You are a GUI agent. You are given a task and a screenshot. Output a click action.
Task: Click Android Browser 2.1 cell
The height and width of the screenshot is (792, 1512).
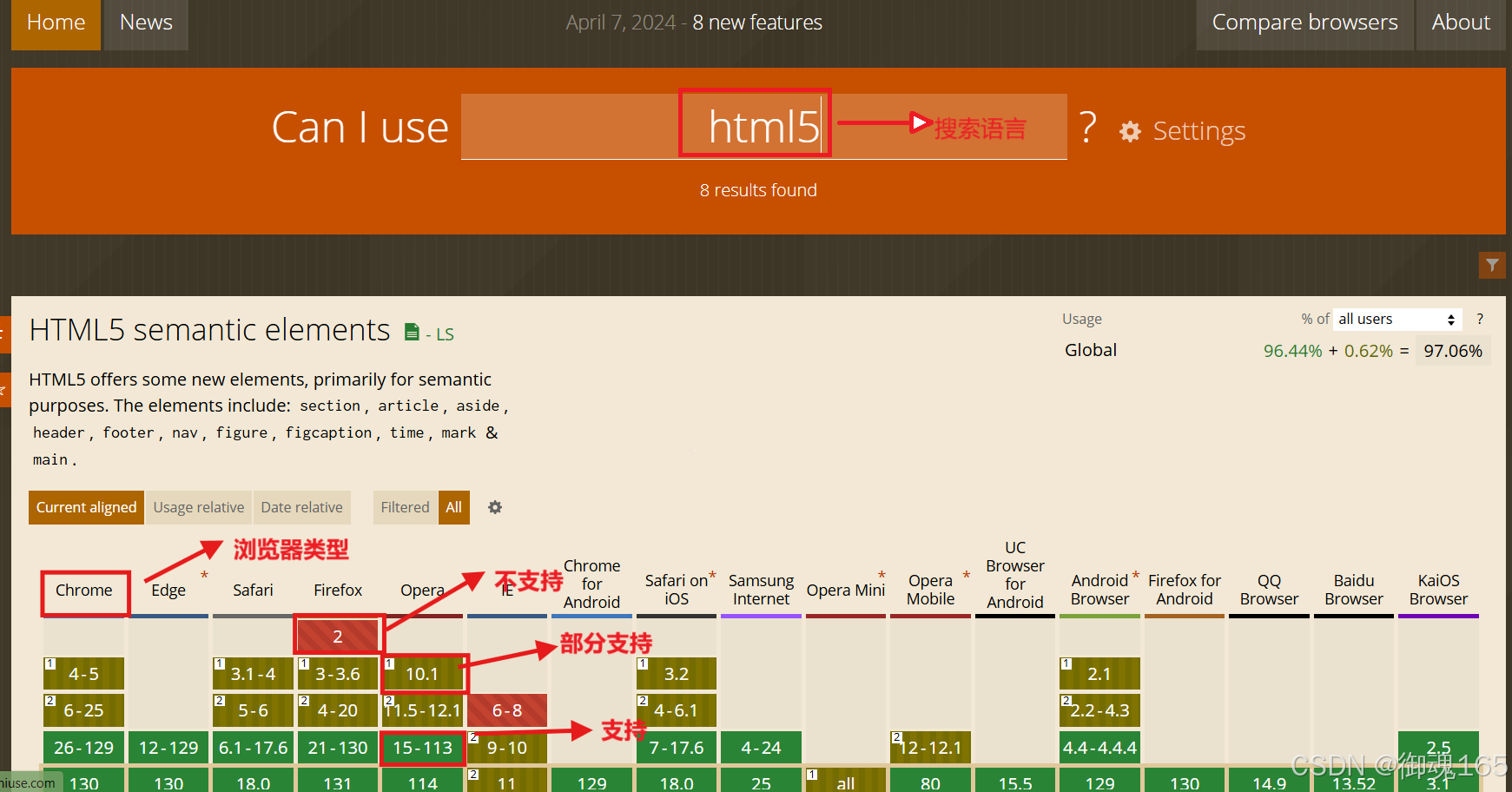(x=1099, y=674)
